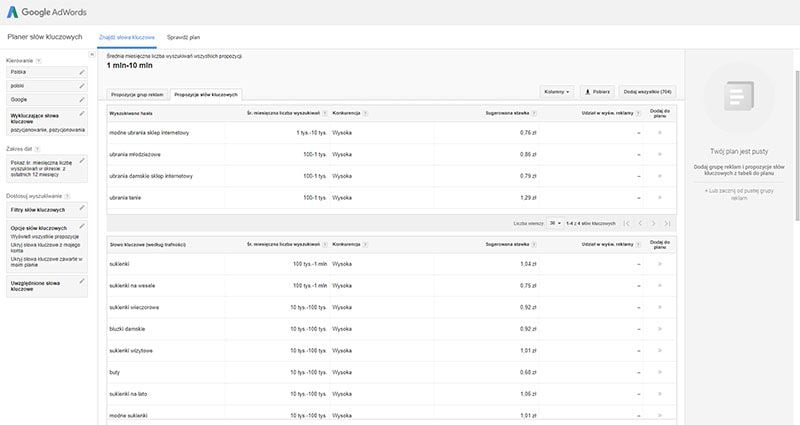Image resolution: width=800 pixels, height=425 pixels.
Task: Add bluzki damskie to plan arrow
Action: click(x=660, y=329)
